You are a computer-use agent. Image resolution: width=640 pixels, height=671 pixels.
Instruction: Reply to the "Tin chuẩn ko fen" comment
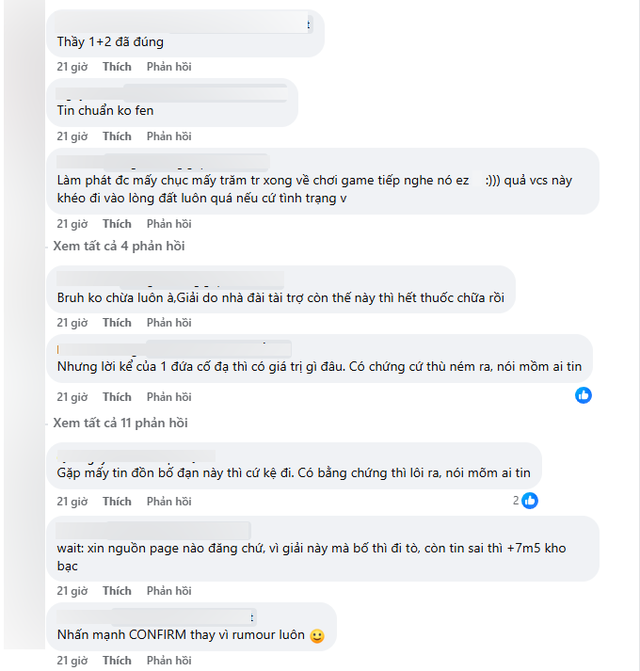pos(168,136)
